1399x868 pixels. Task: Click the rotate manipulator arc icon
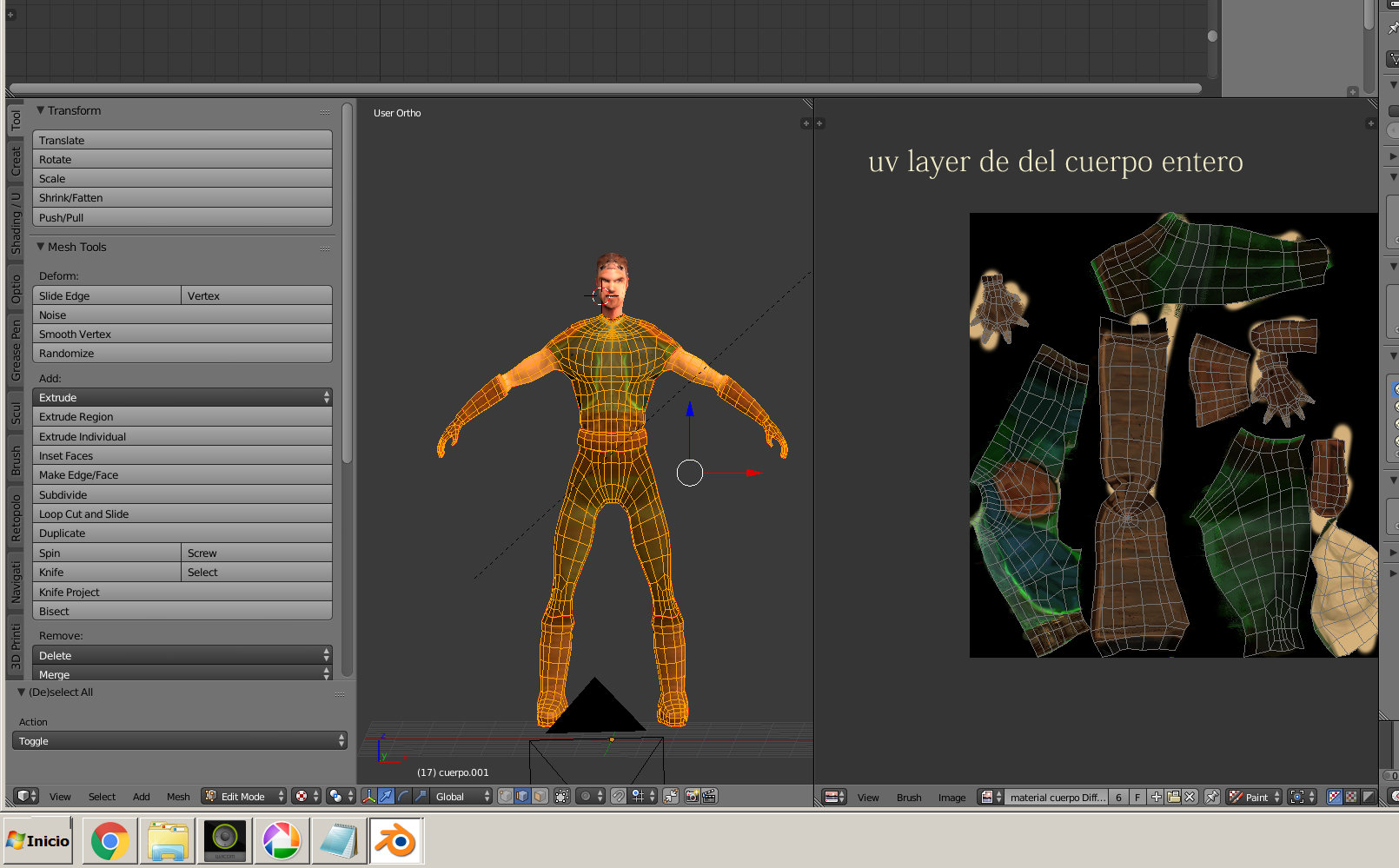403,796
